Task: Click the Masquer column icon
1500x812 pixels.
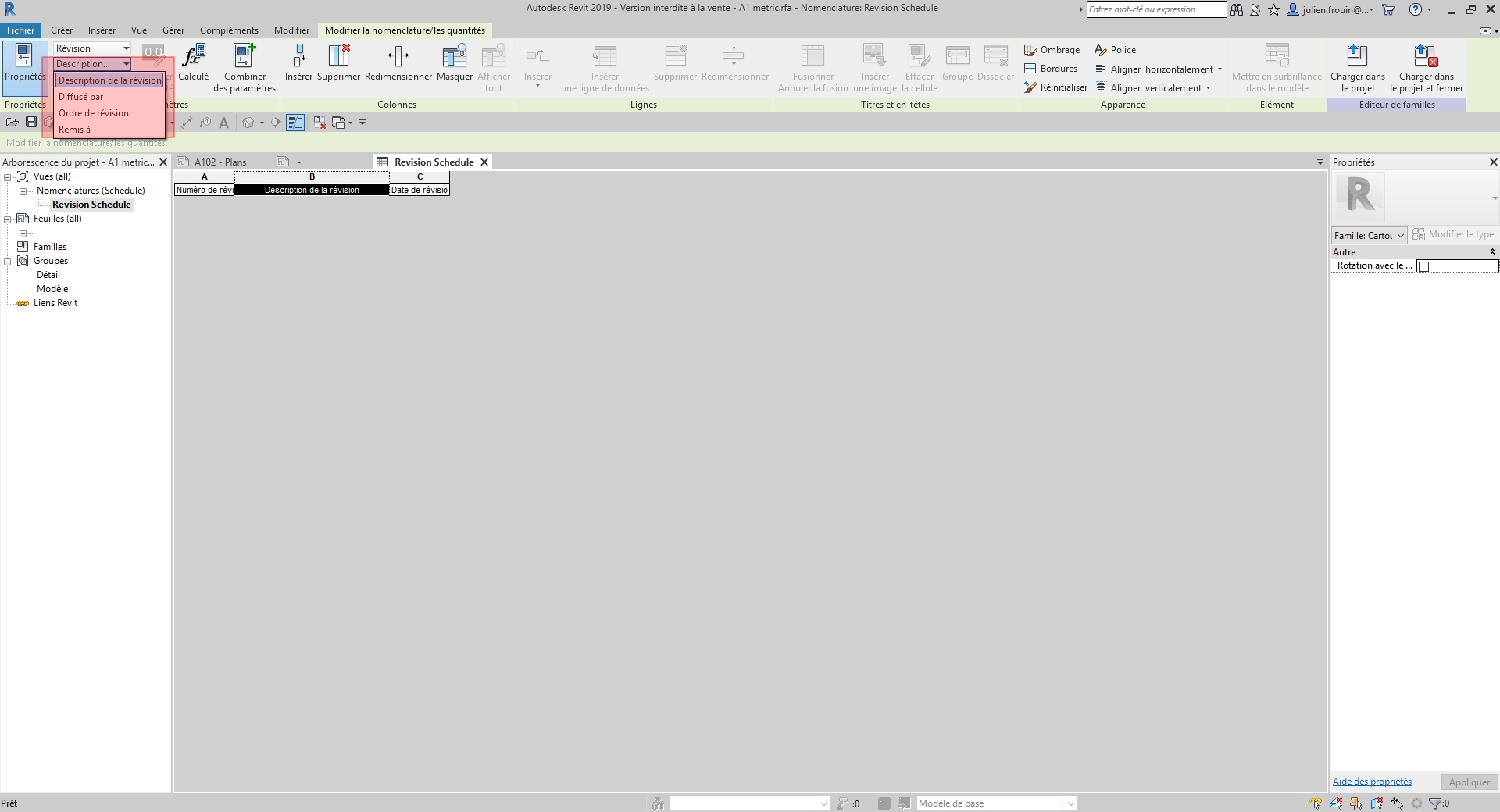Action: 455,57
